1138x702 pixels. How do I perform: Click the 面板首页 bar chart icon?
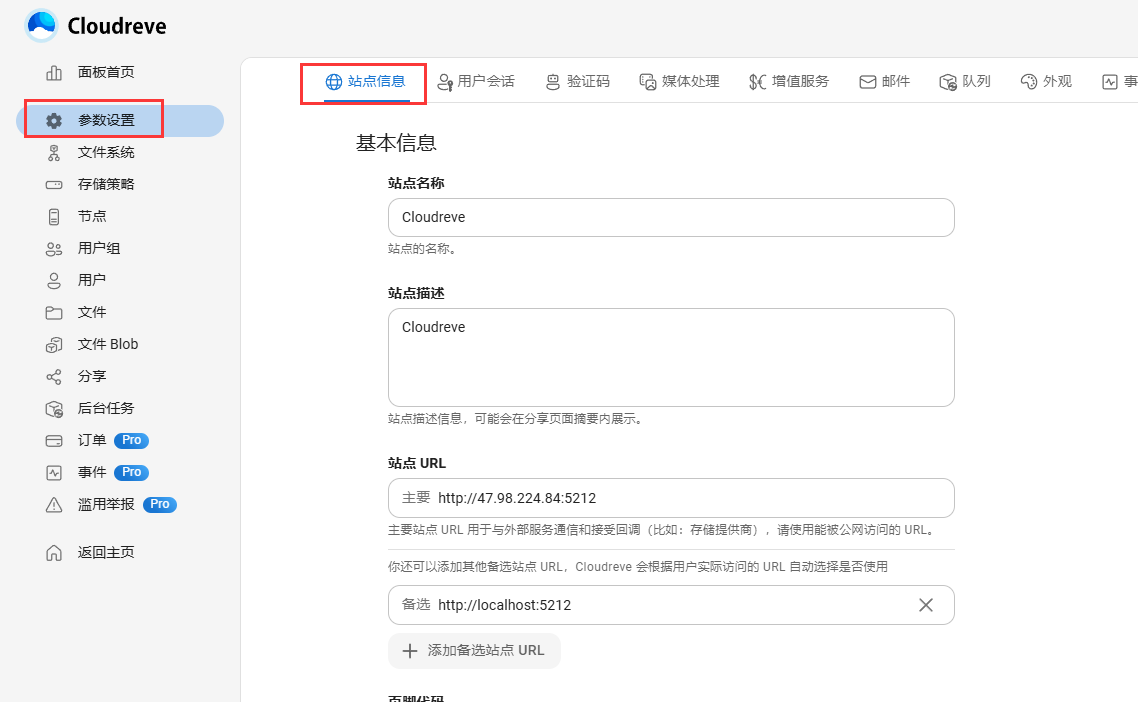(54, 73)
